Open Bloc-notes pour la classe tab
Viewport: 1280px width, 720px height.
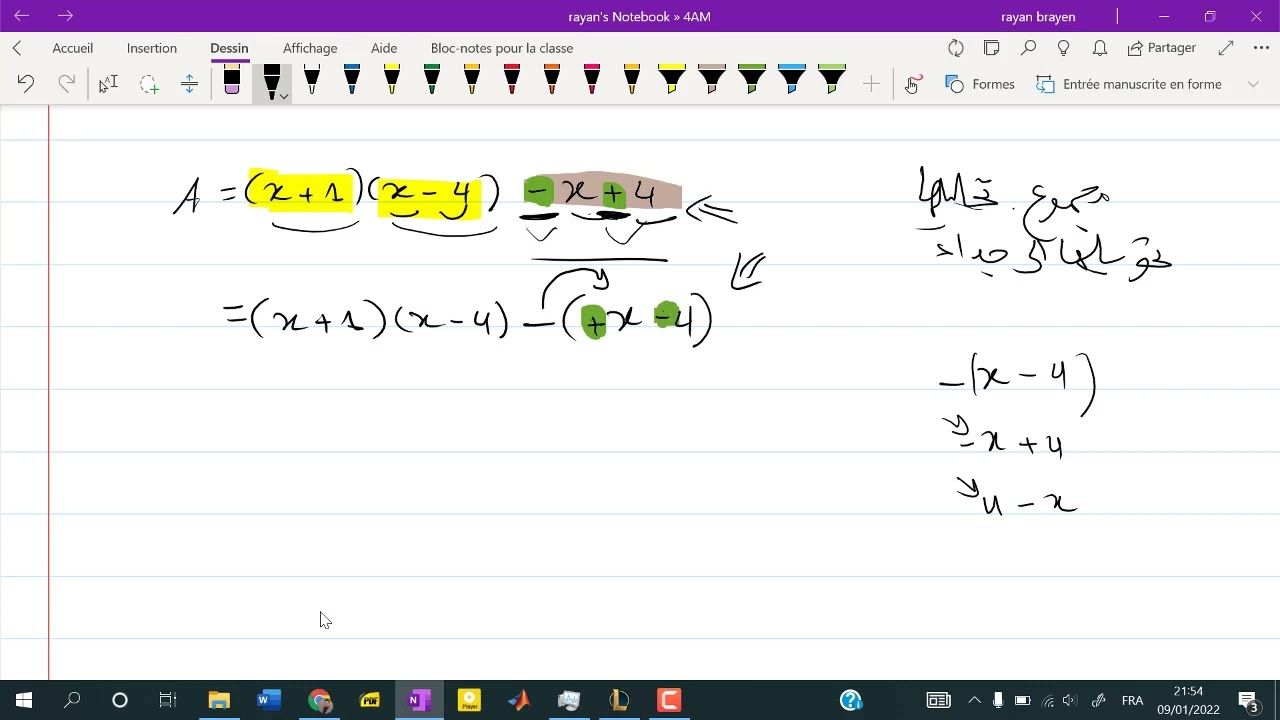502,48
